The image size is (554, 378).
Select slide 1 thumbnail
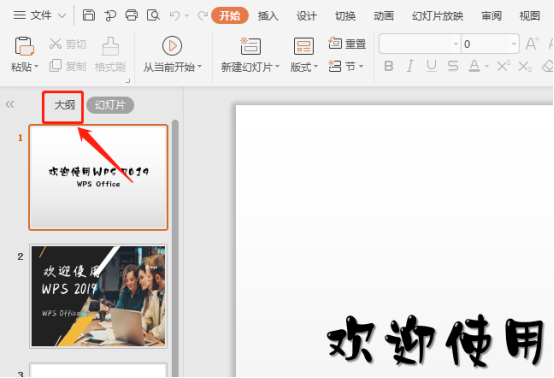pos(98,177)
